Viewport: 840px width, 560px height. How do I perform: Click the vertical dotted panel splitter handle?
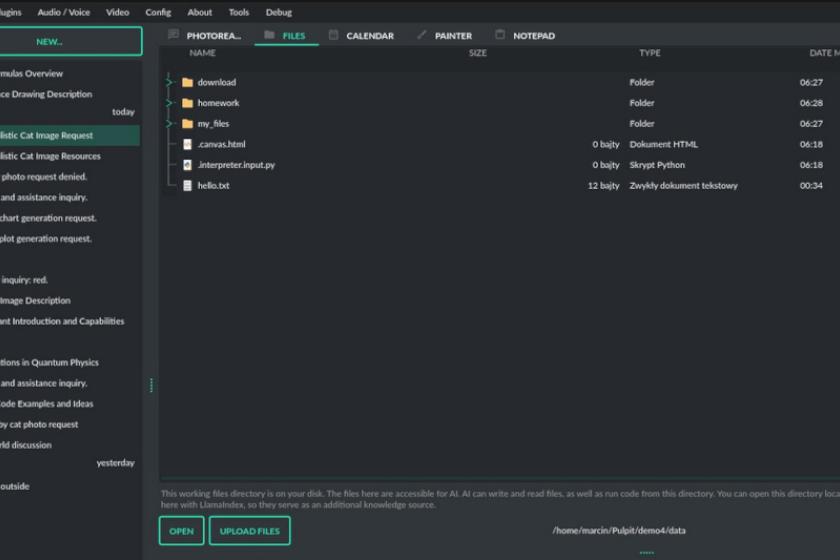click(x=151, y=385)
